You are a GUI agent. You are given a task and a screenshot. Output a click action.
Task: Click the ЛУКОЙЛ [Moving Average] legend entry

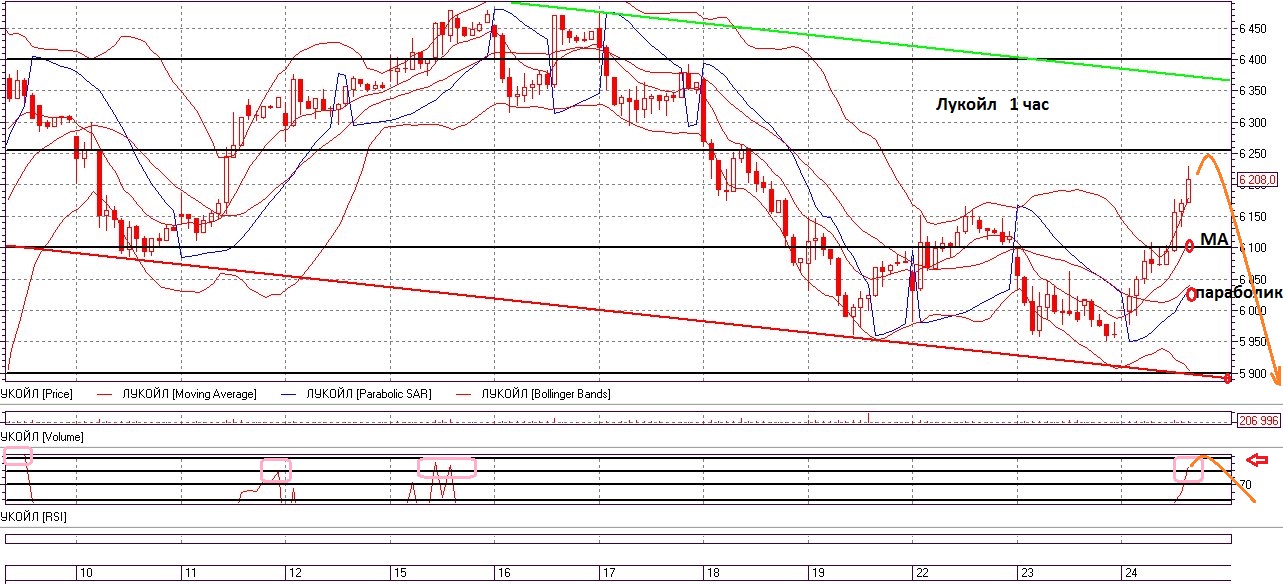click(189, 394)
